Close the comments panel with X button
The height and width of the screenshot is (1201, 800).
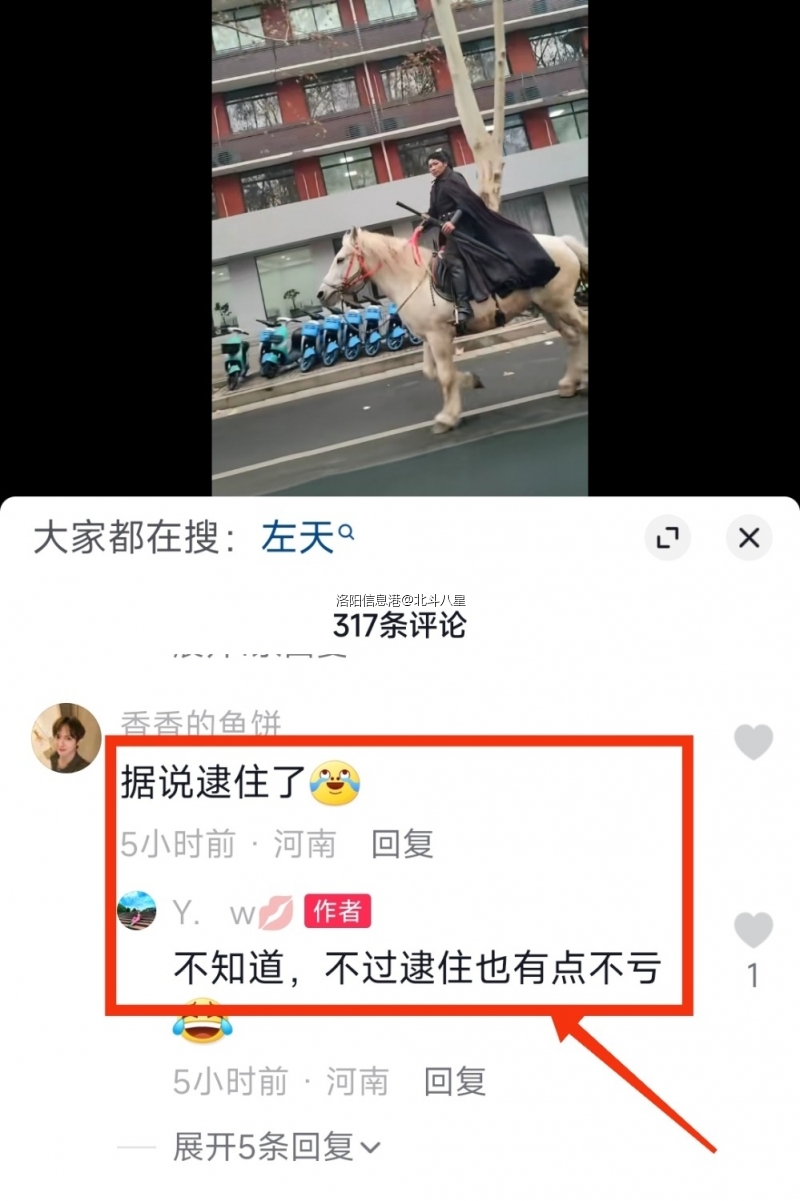[x=749, y=538]
